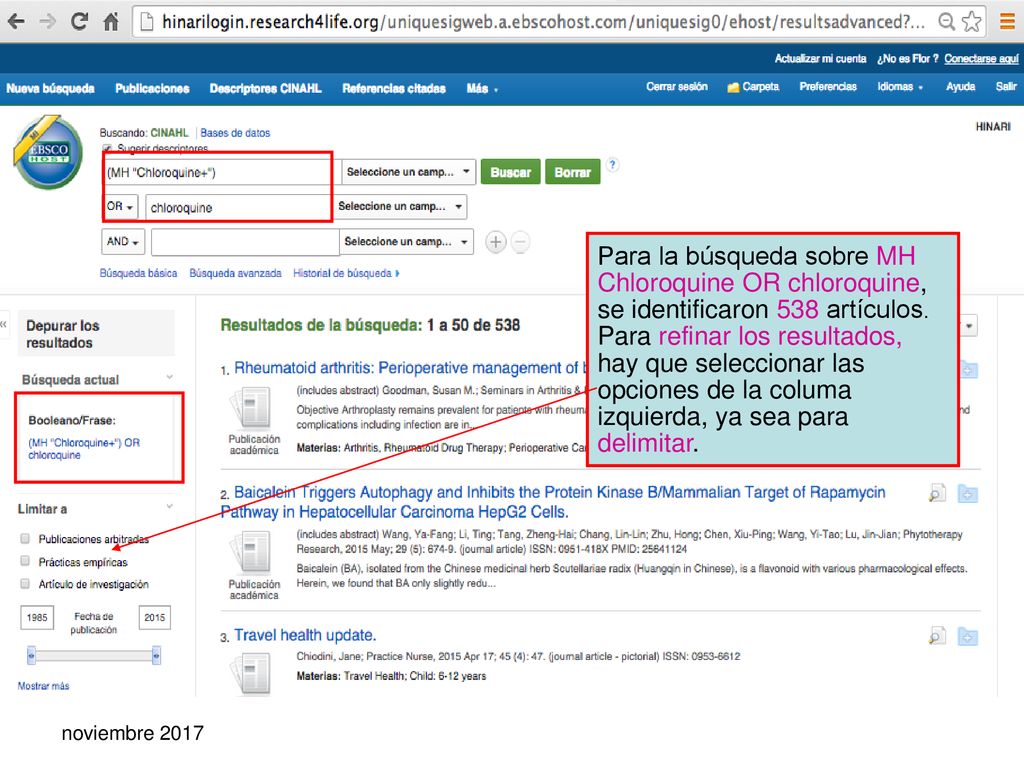Open field selector for first search row
The width and height of the screenshot is (1024, 768).
409,172
